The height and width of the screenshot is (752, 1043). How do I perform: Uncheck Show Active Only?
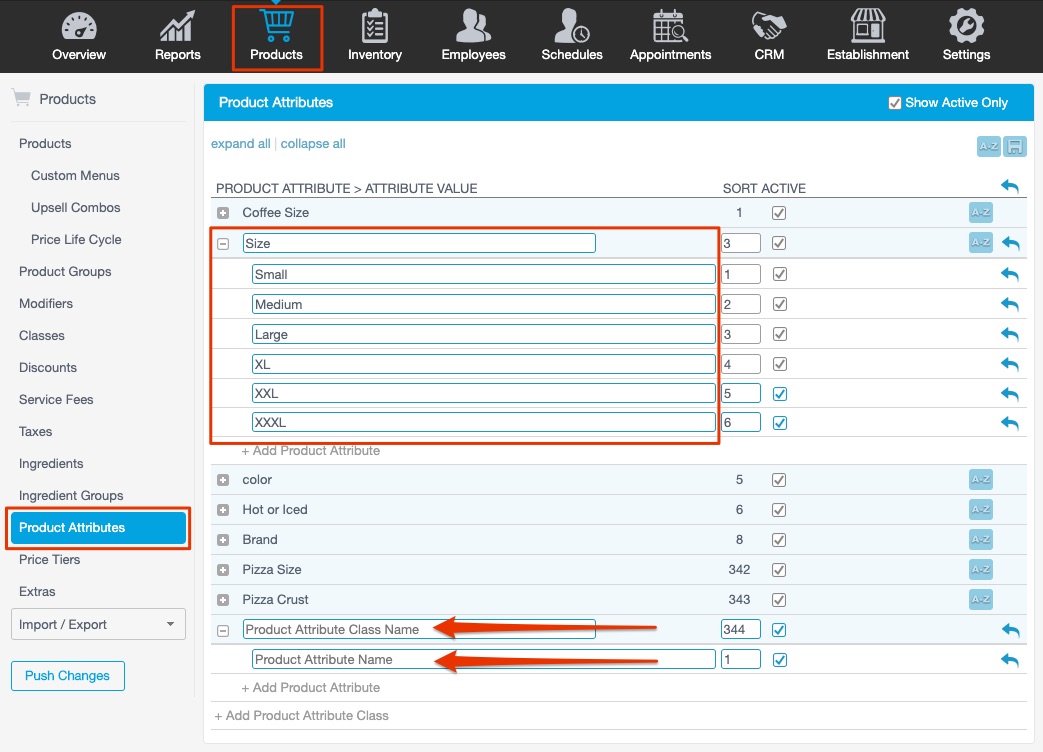point(895,102)
